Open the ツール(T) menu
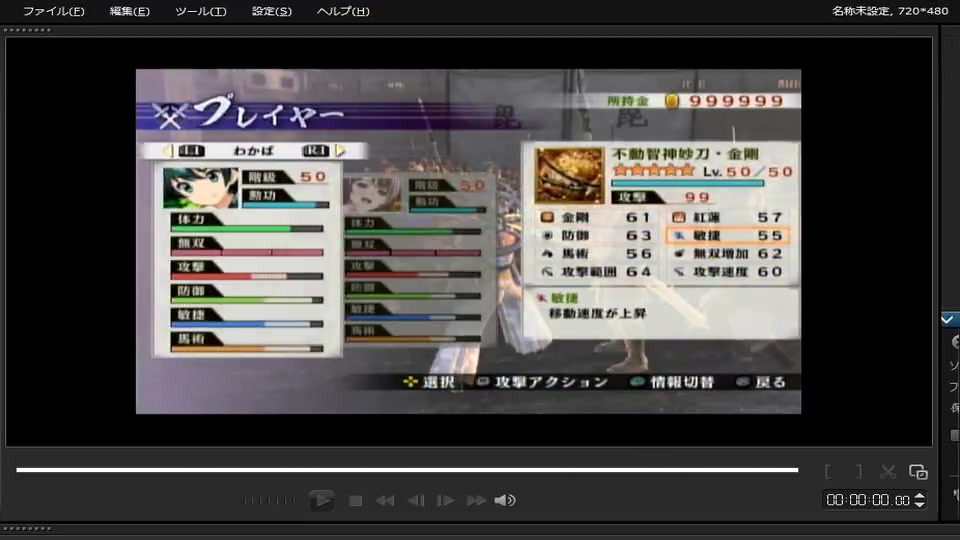This screenshot has height=540, width=960. tap(200, 11)
